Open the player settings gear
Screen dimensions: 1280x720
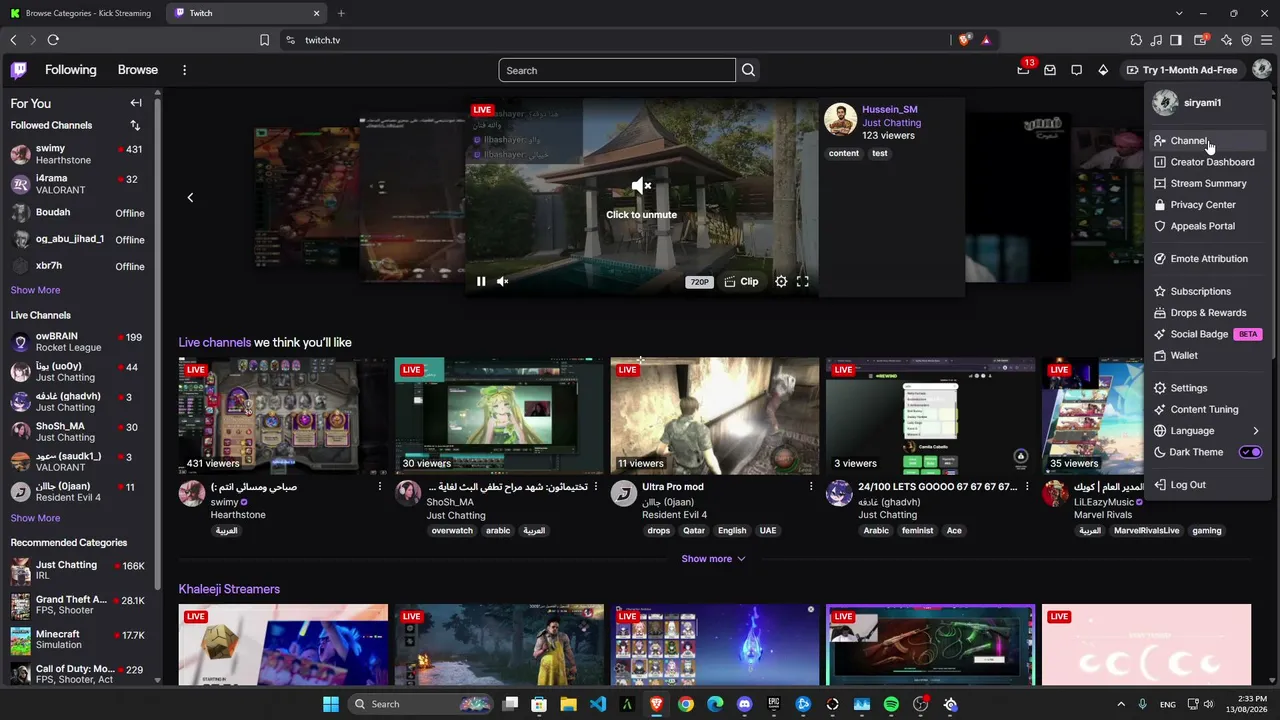(781, 282)
